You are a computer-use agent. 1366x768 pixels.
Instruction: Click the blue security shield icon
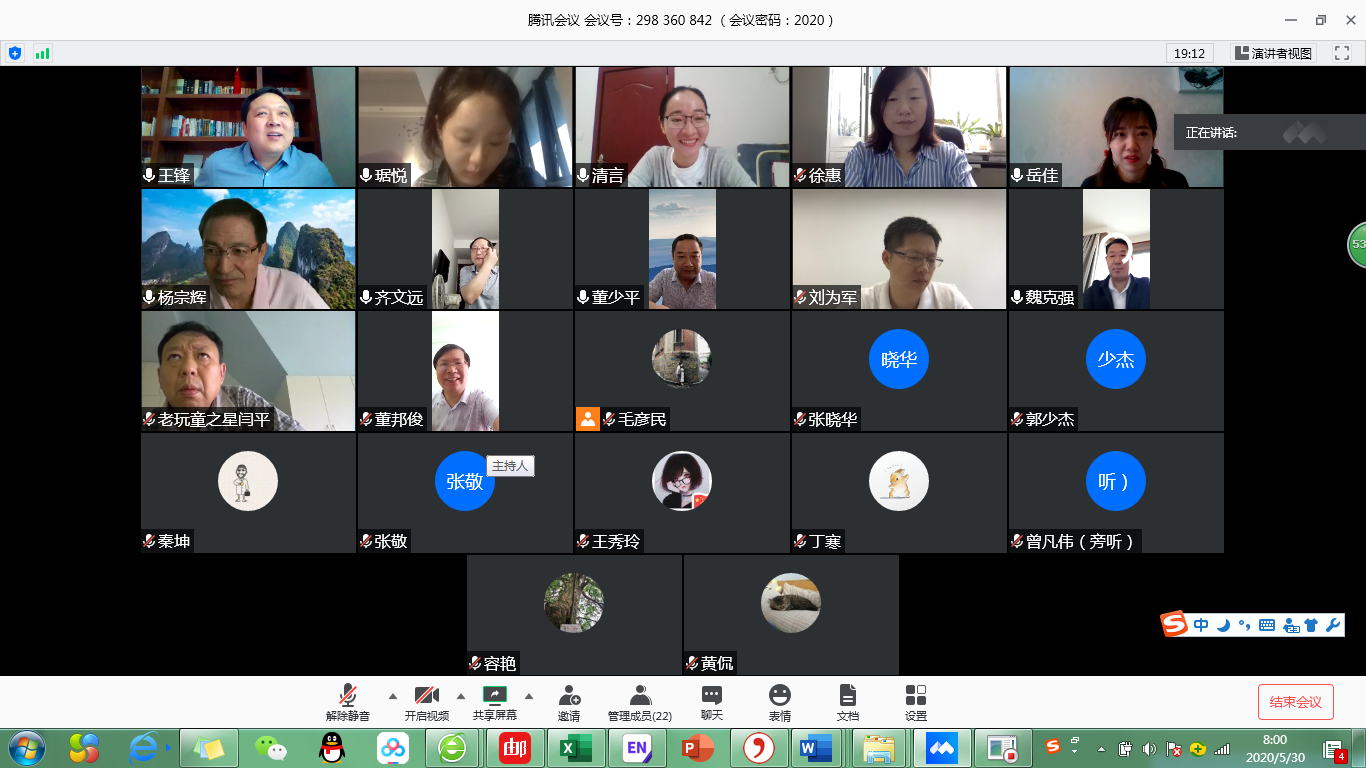tap(15, 53)
